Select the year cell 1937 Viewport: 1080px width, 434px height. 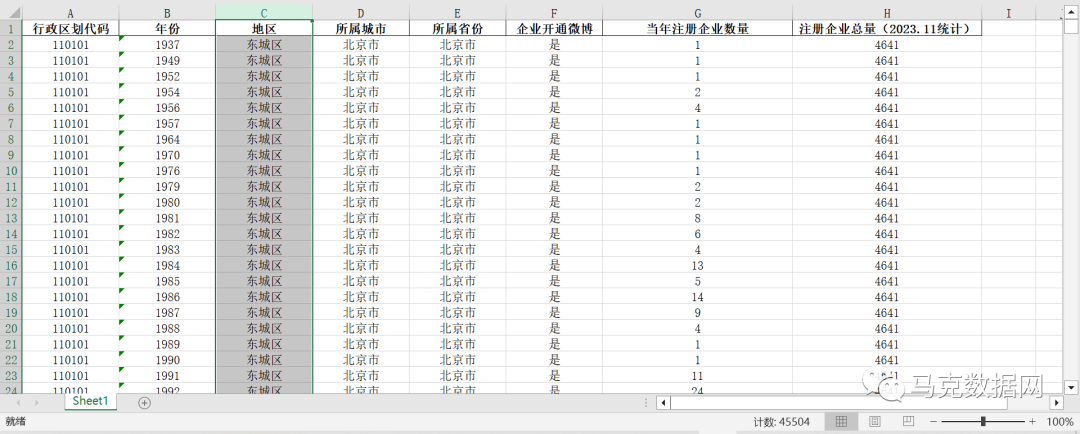tap(167, 44)
